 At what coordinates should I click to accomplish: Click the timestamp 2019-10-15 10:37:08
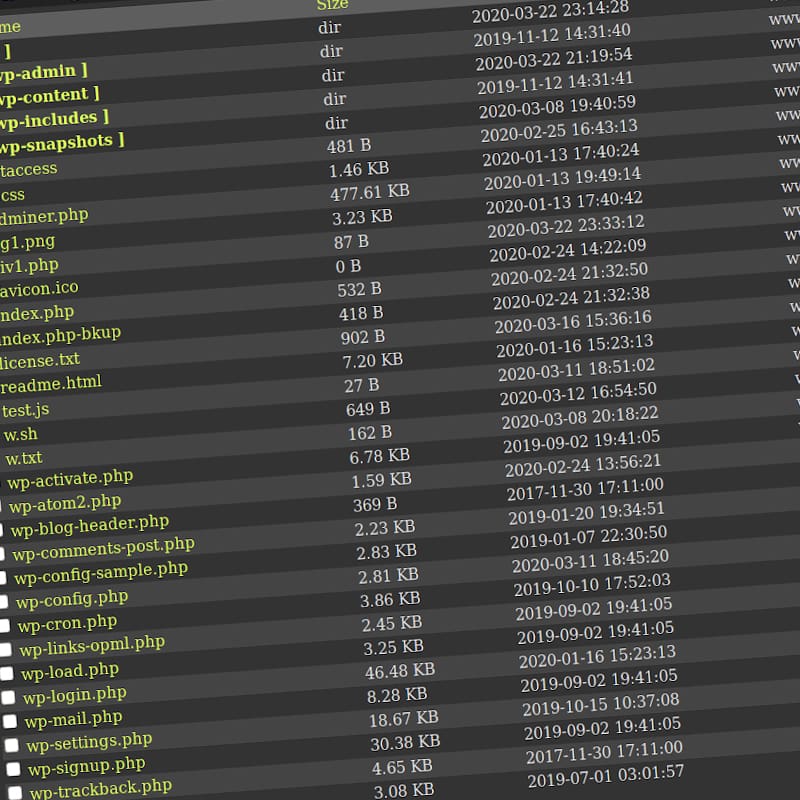pos(601,705)
